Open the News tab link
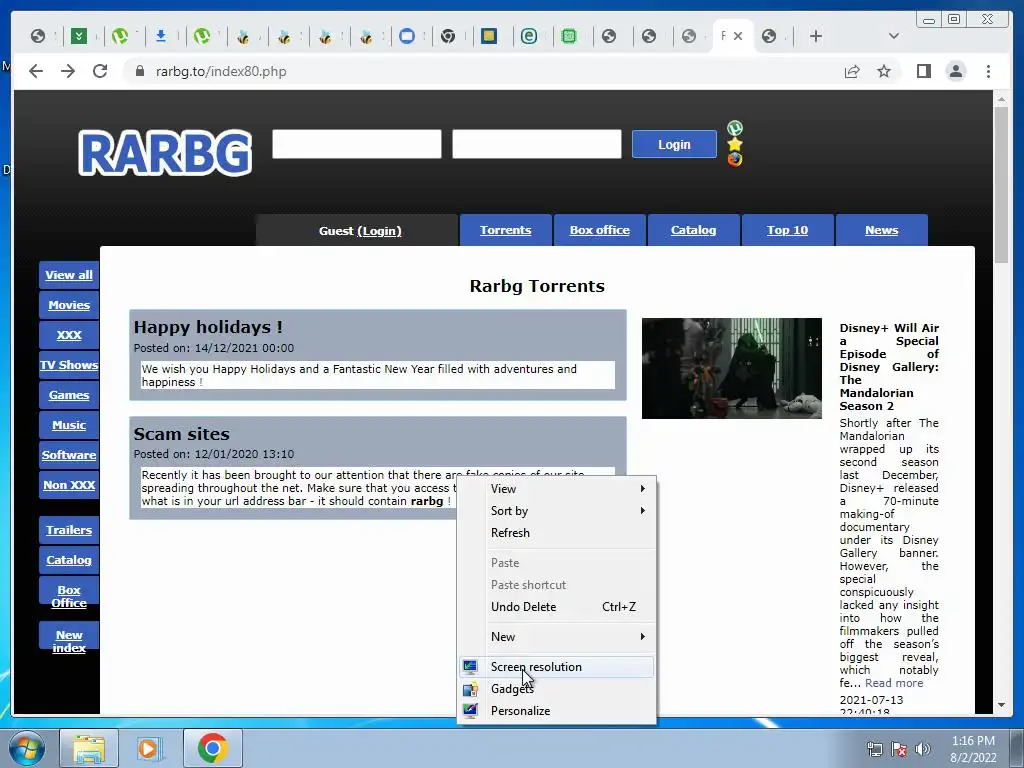Screen dimensions: 1024x768 [x=882, y=230]
